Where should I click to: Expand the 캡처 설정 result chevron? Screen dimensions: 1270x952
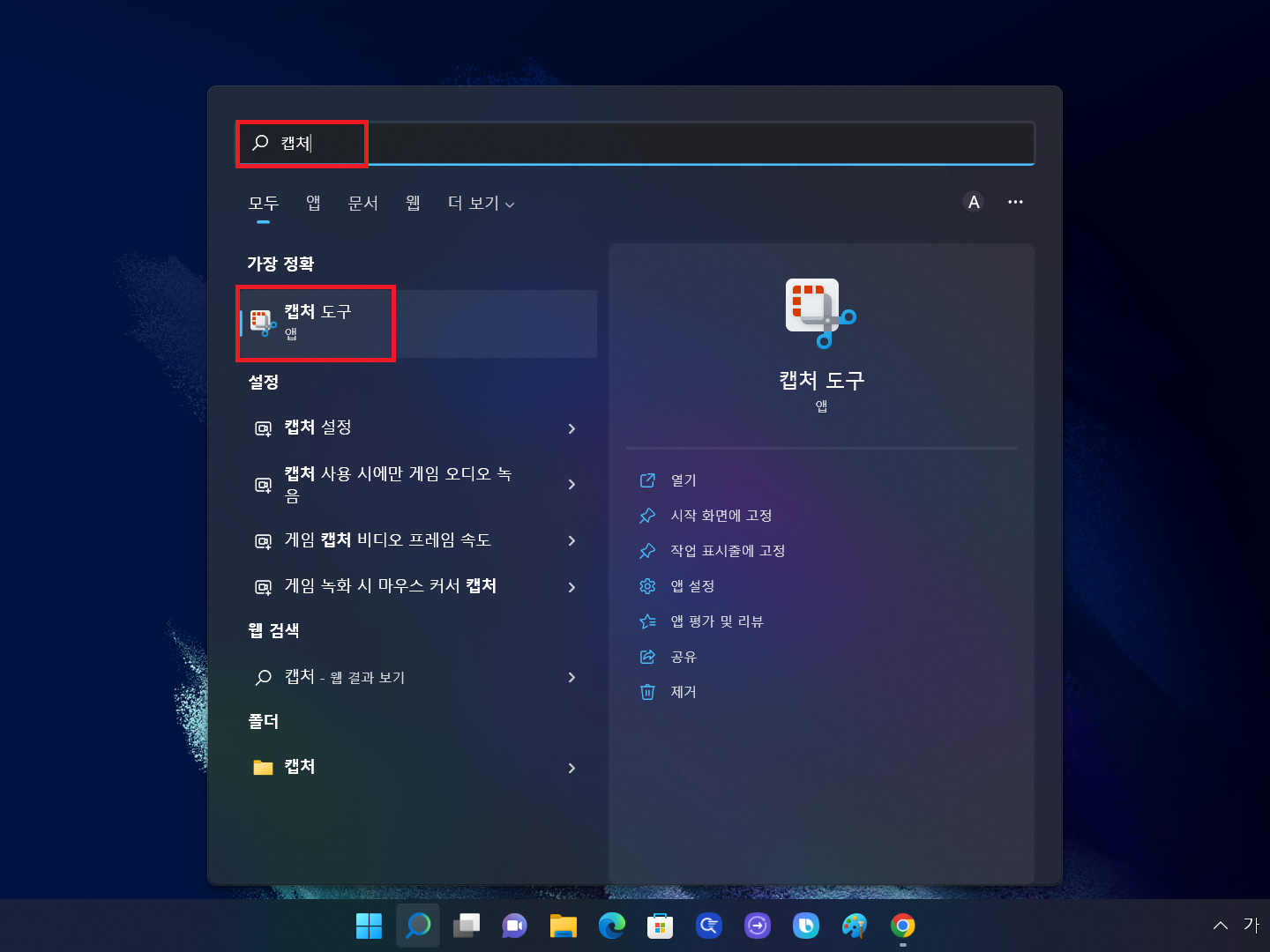[x=572, y=428]
